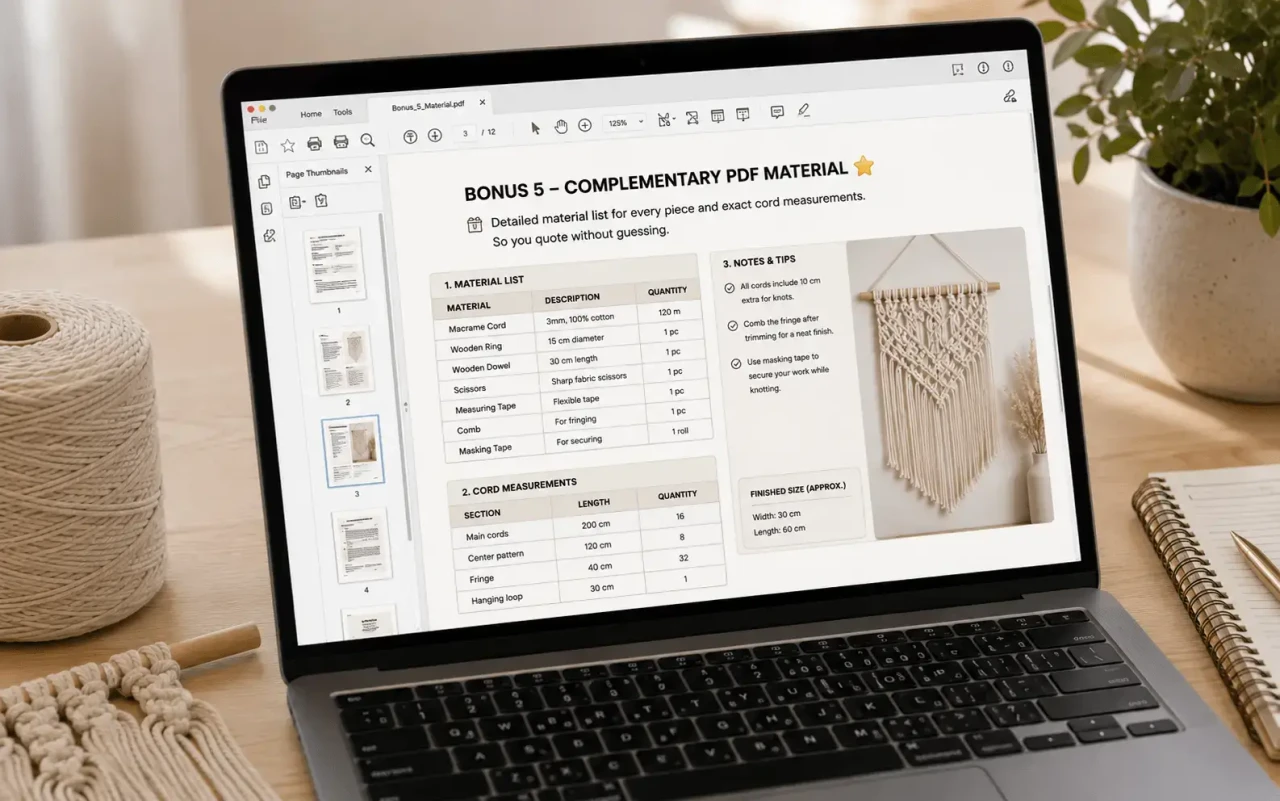Click the save file icon in toolbar
This screenshot has height=801, width=1280.
click(x=261, y=147)
